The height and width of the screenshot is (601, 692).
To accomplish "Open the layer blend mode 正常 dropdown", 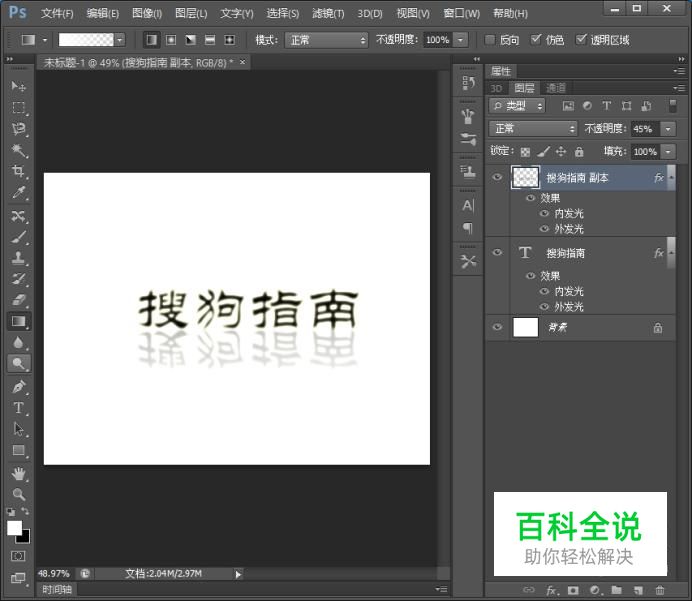I will (533, 129).
